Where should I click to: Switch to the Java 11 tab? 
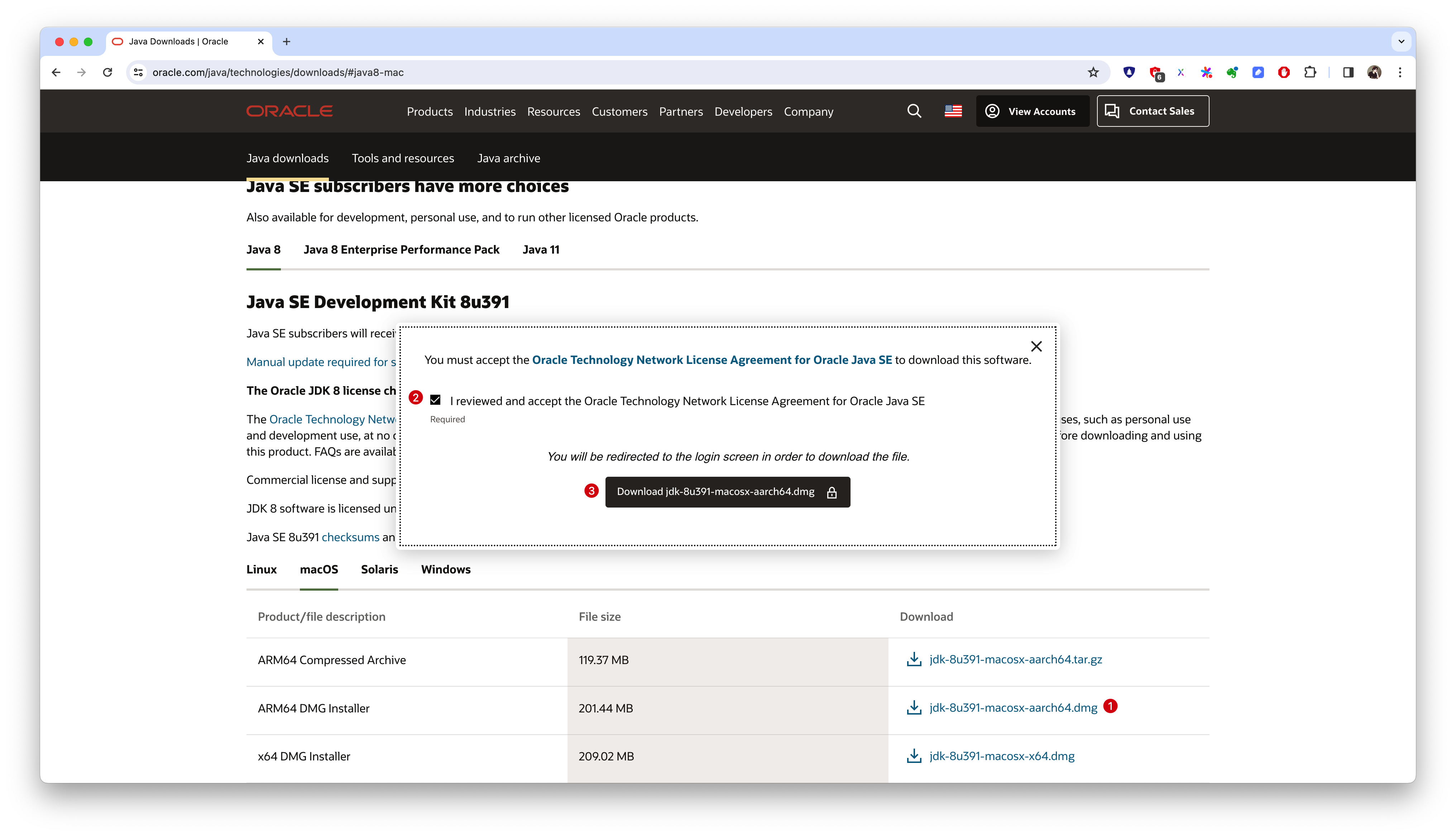coord(541,249)
